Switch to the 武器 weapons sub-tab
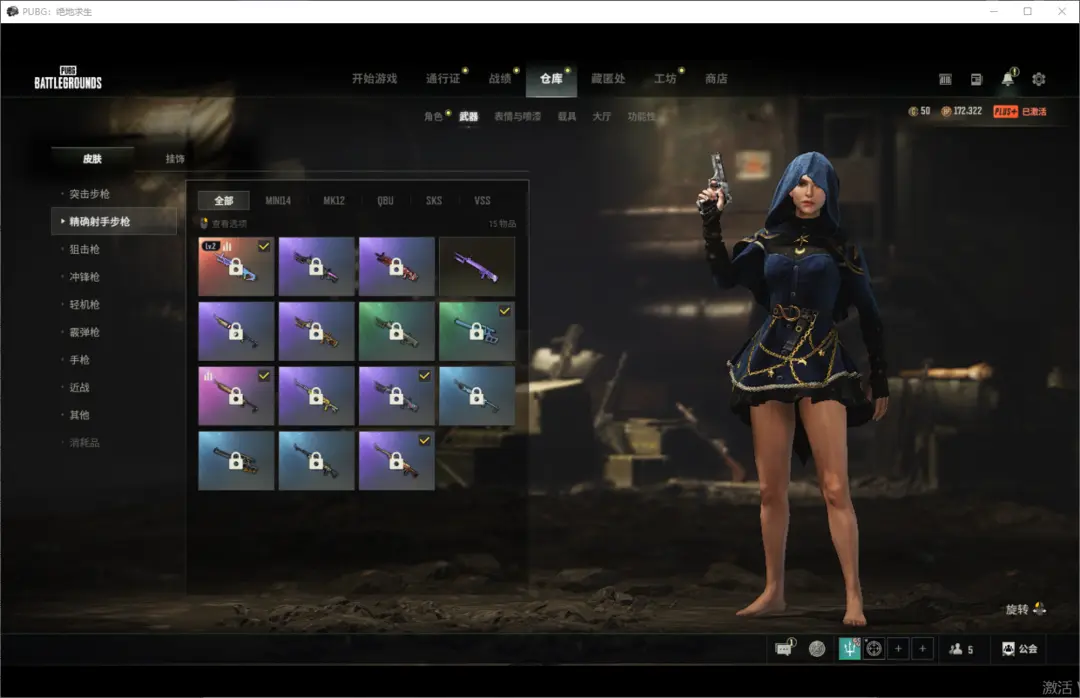1080x698 pixels. pyautogui.click(x=468, y=116)
